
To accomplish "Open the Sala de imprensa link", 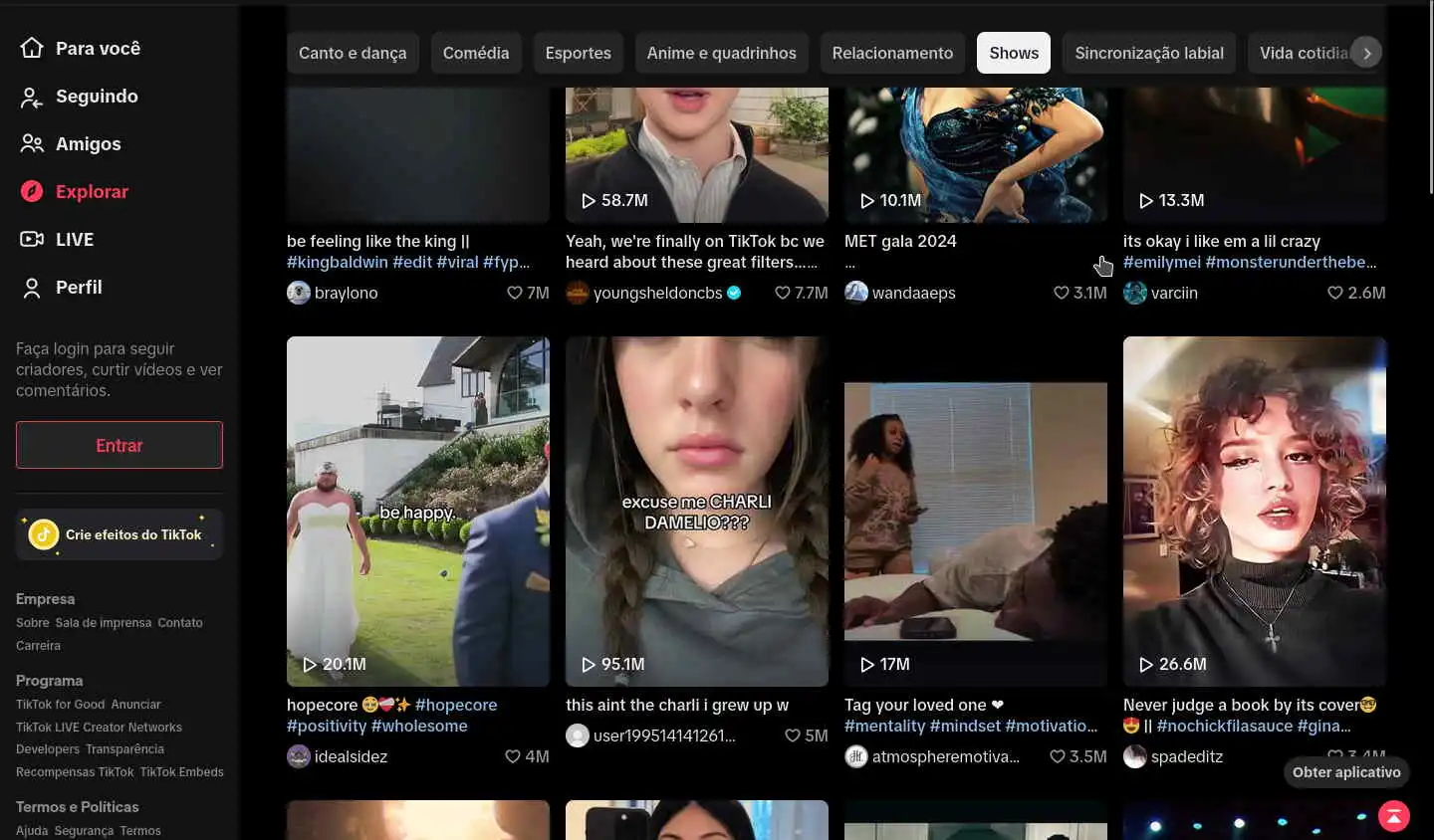I will click(x=104, y=623).
